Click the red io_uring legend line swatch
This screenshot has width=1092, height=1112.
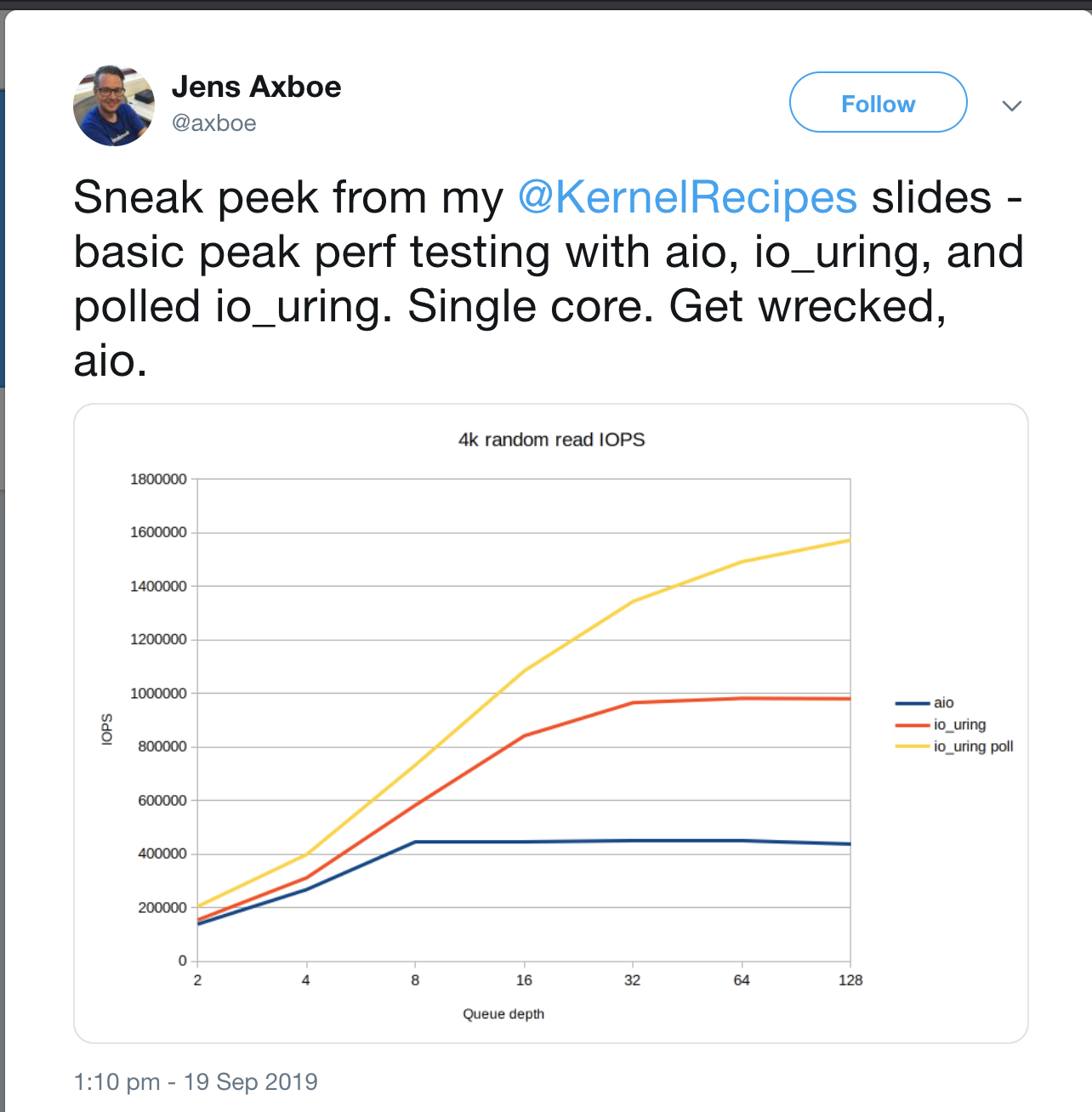coord(912,725)
